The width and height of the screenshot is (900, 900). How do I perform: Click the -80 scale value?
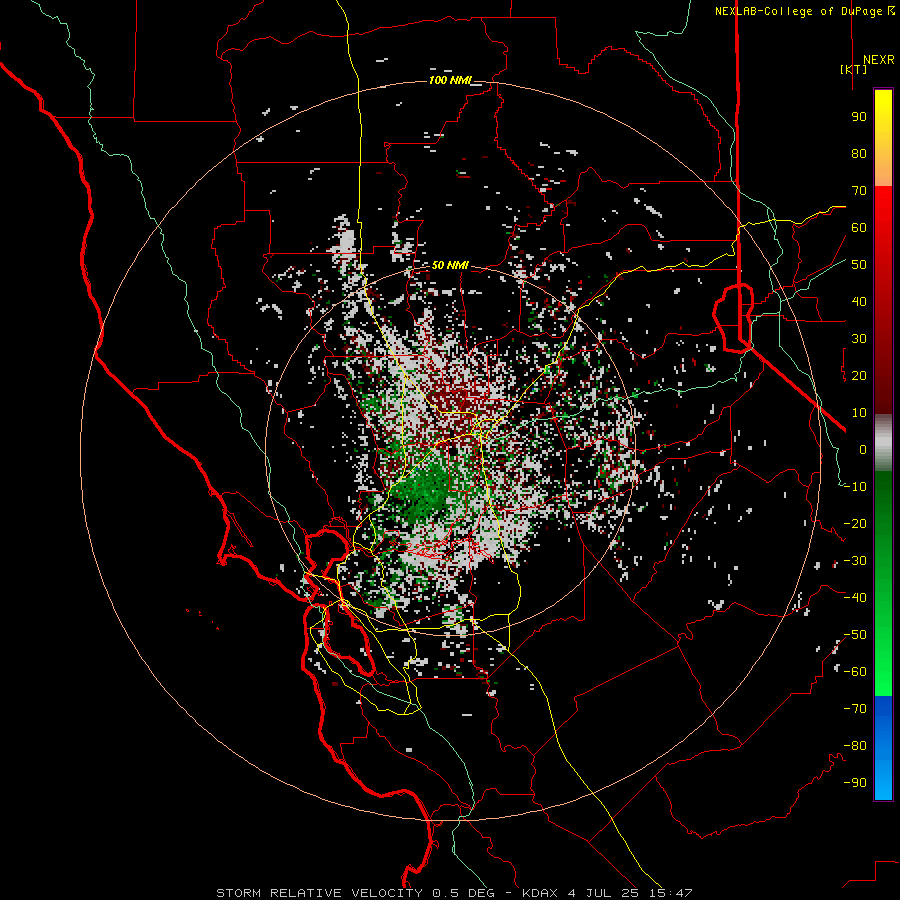pyautogui.click(x=855, y=746)
